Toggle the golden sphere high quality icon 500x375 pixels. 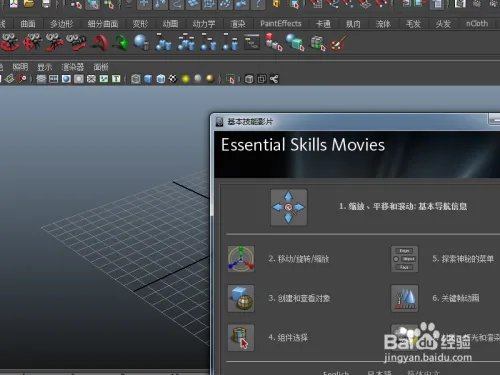point(210,78)
